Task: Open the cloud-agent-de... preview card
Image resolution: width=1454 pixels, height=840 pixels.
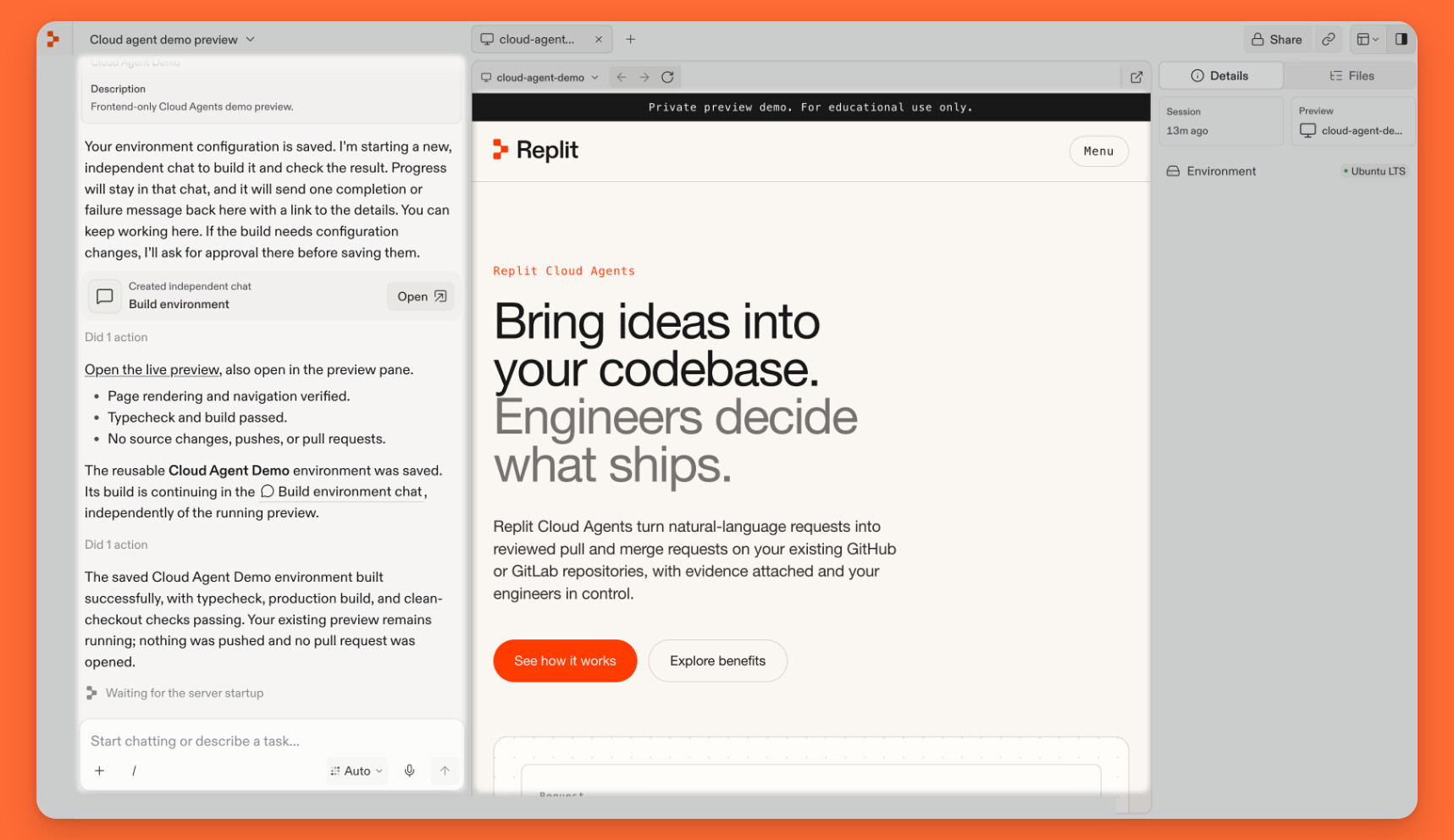Action: (1352, 122)
